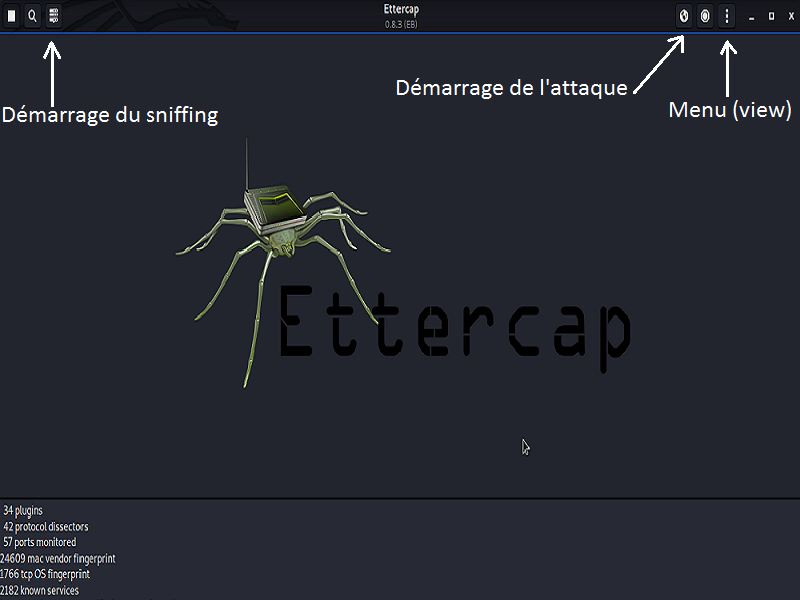Scan for hosts with magnifier icon

pyautogui.click(x=32, y=16)
